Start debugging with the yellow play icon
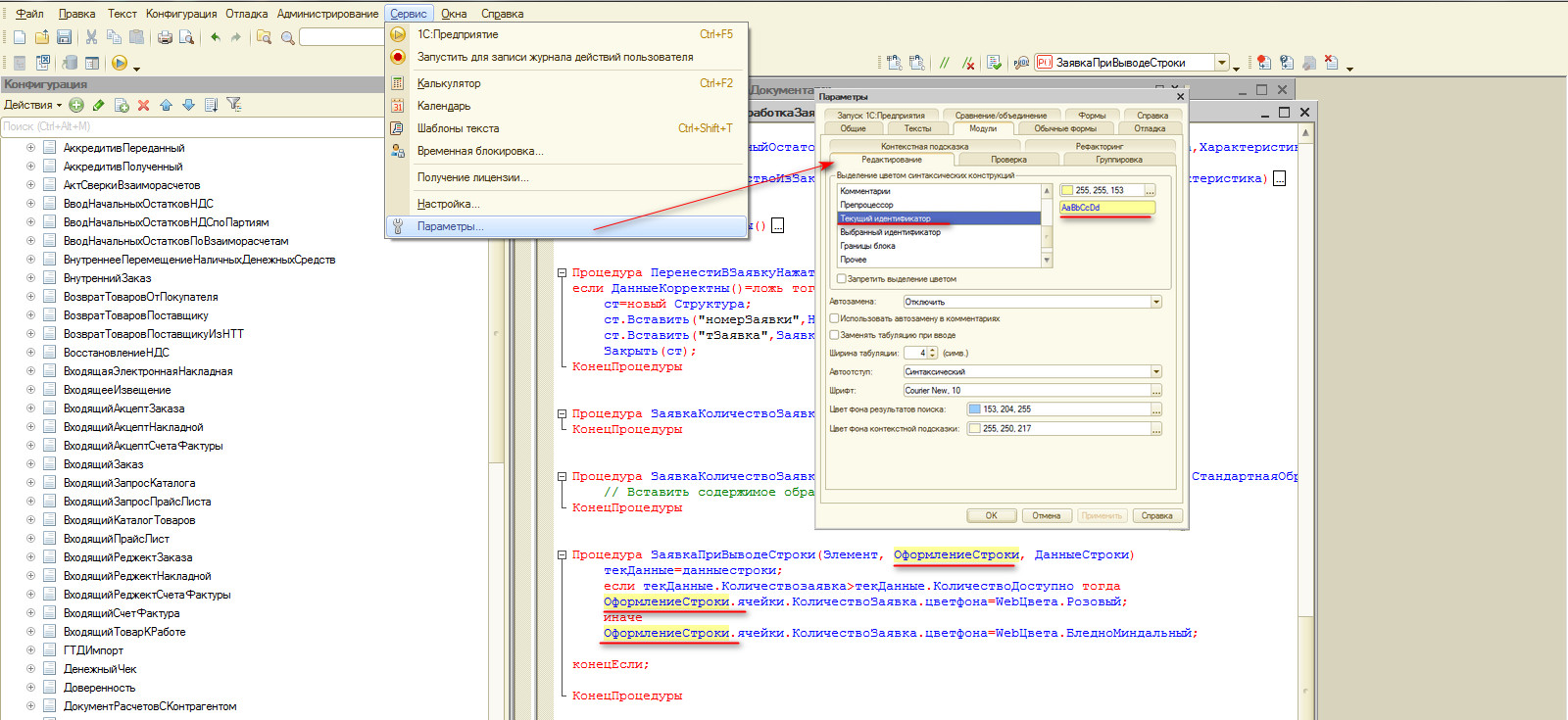Image resolution: width=1568 pixels, height=720 pixels. point(120,63)
